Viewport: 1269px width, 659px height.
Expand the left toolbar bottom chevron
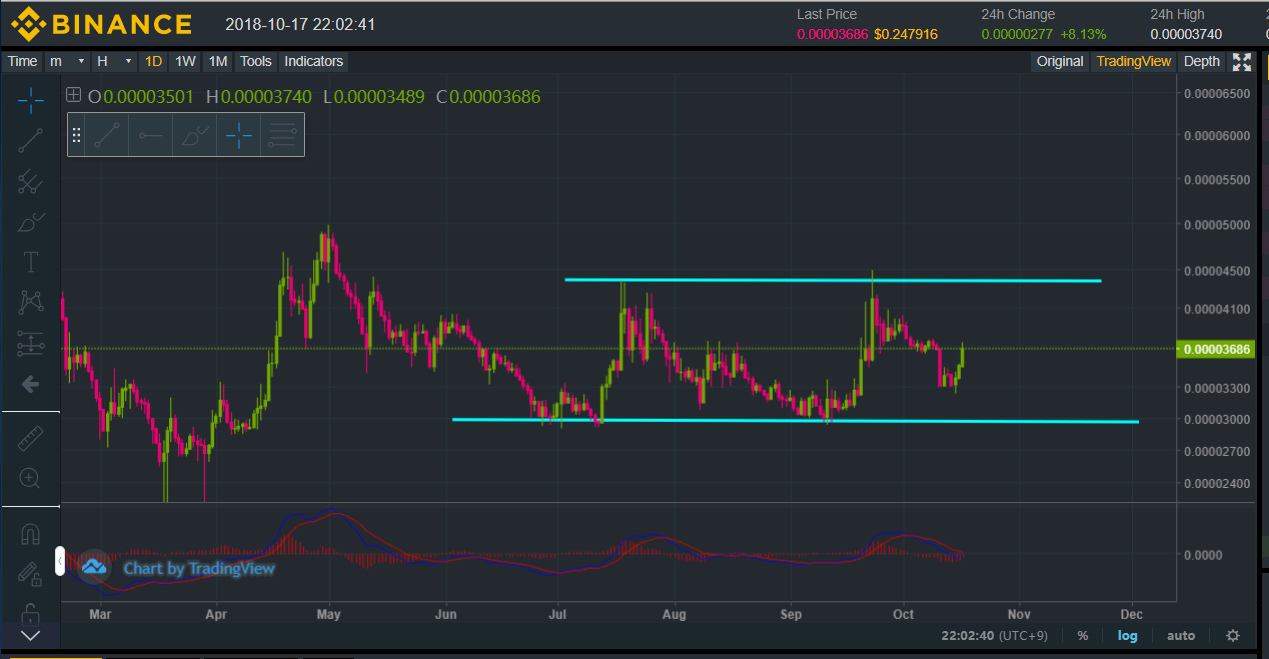[x=30, y=635]
